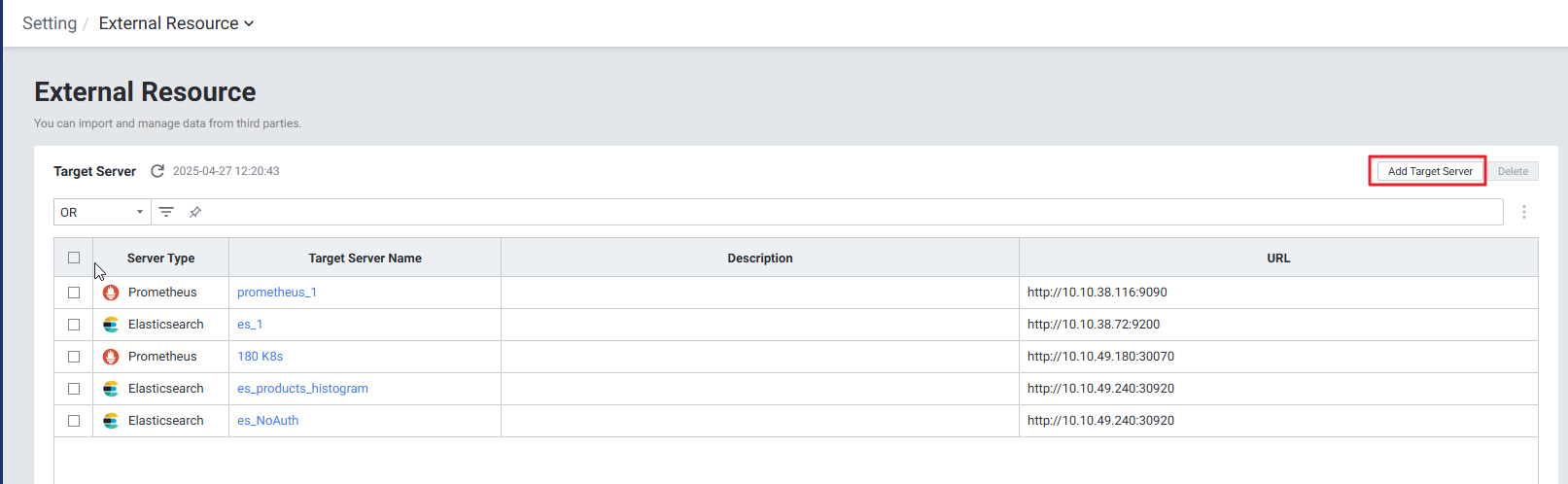Click the filter search input field
The width and height of the screenshot is (1568, 484).
tap(846, 212)
